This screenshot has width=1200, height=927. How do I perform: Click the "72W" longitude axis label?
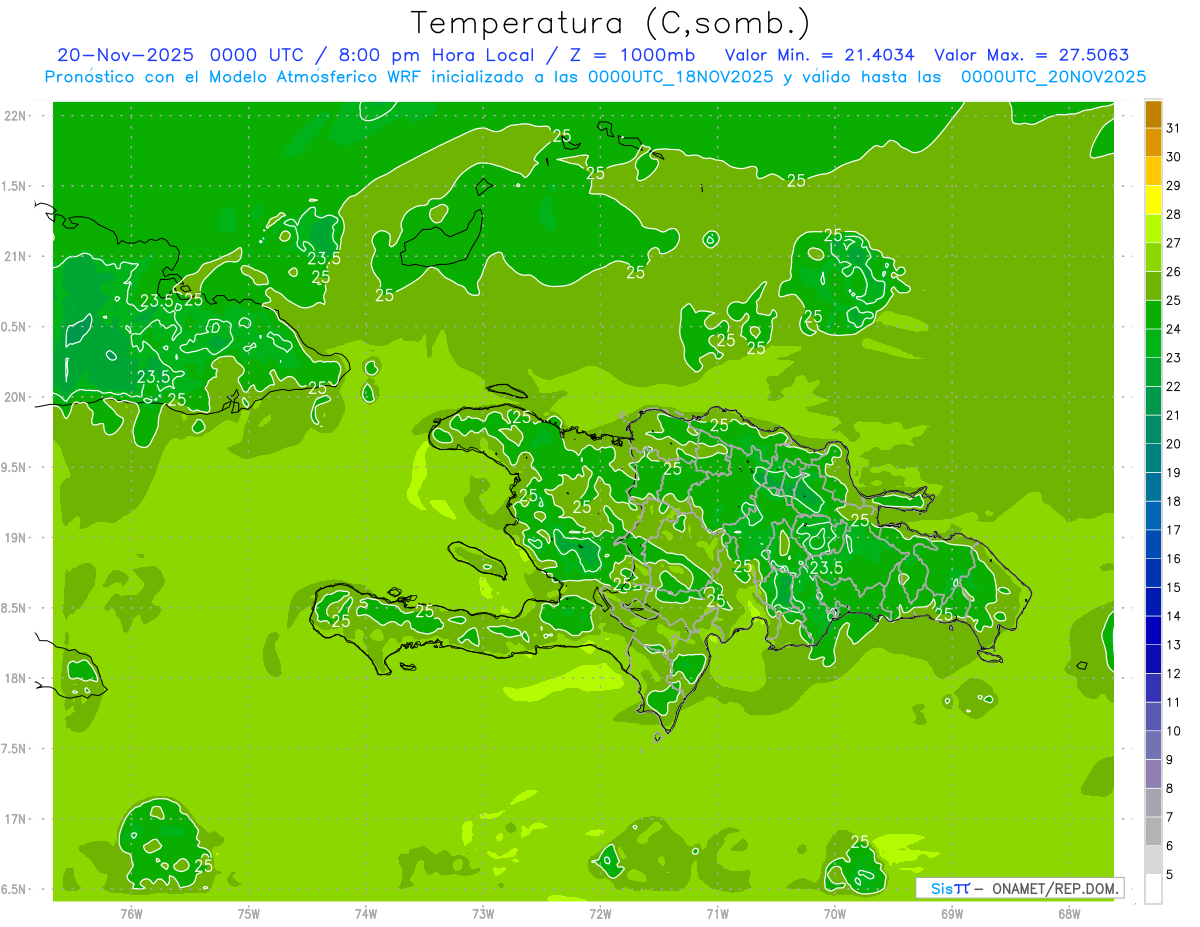point(600,913)
